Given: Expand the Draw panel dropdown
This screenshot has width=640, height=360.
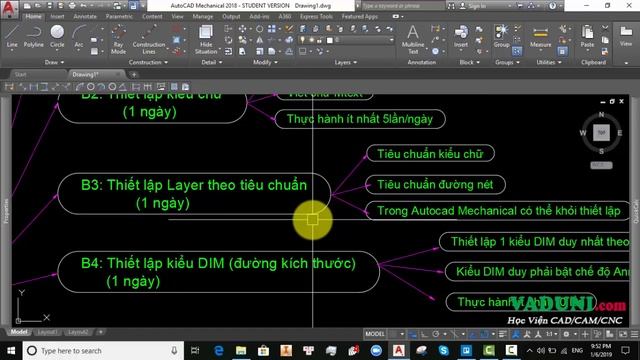Looking at the screenshot, I should [54, 62].
